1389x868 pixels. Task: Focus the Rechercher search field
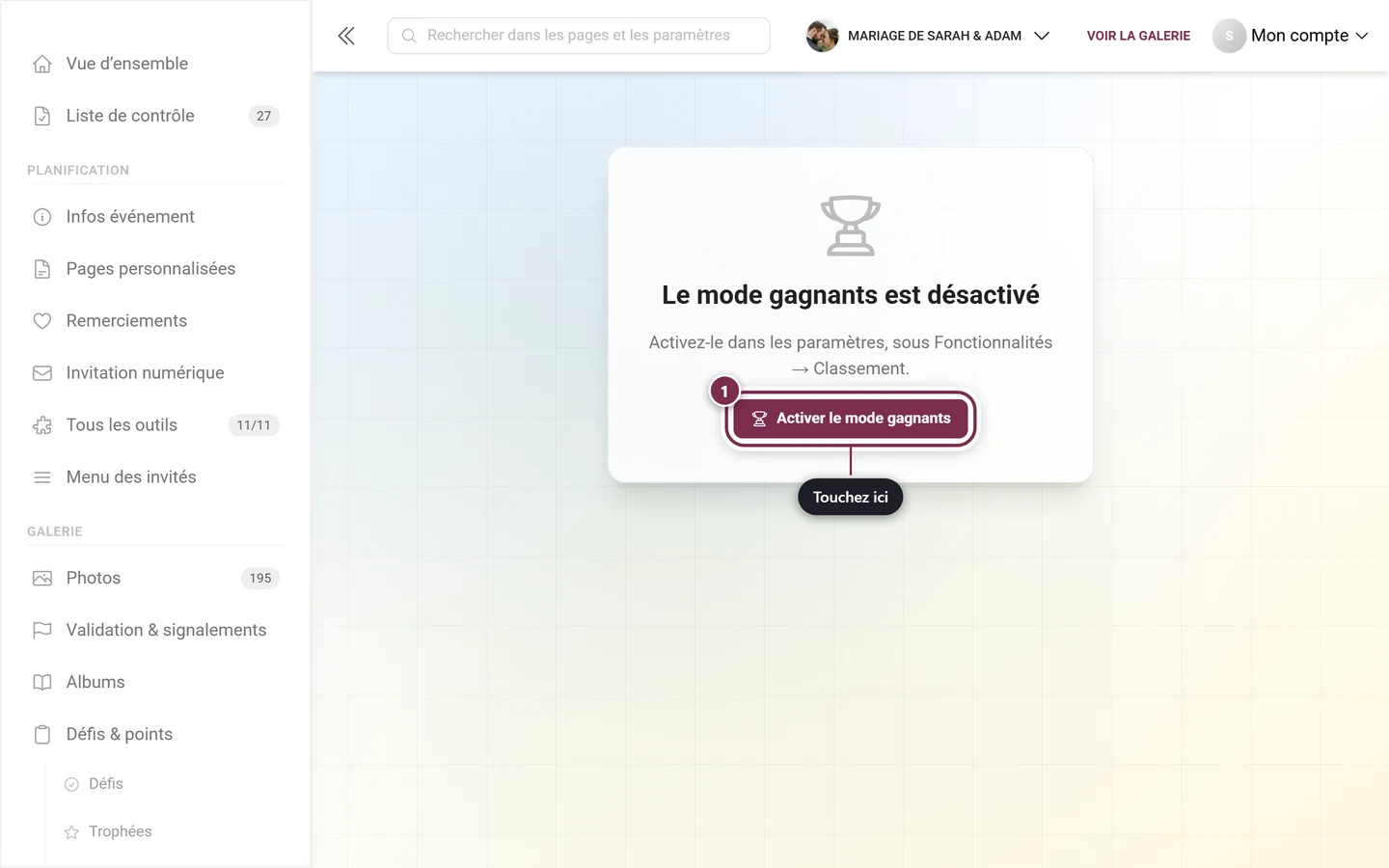579,36
